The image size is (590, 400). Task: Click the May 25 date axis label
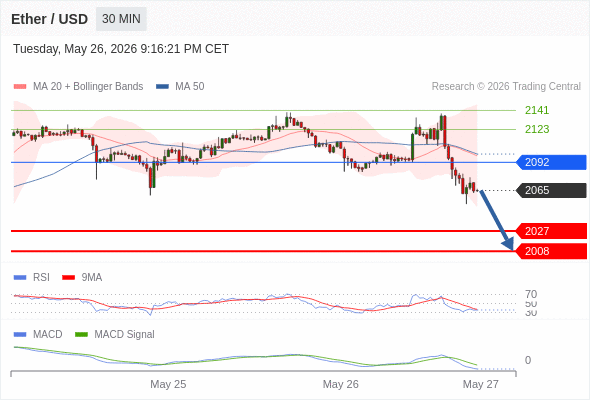(x=168, y=384)
